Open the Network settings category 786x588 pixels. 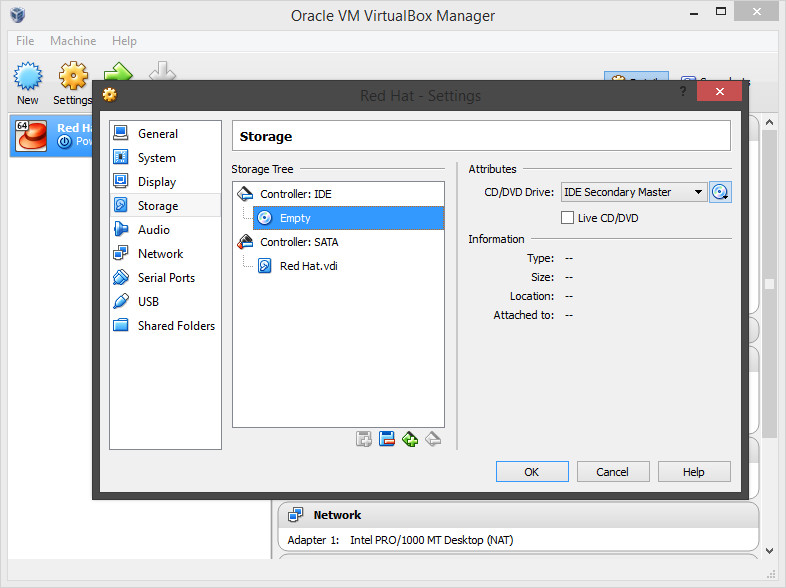coord(165,254)
